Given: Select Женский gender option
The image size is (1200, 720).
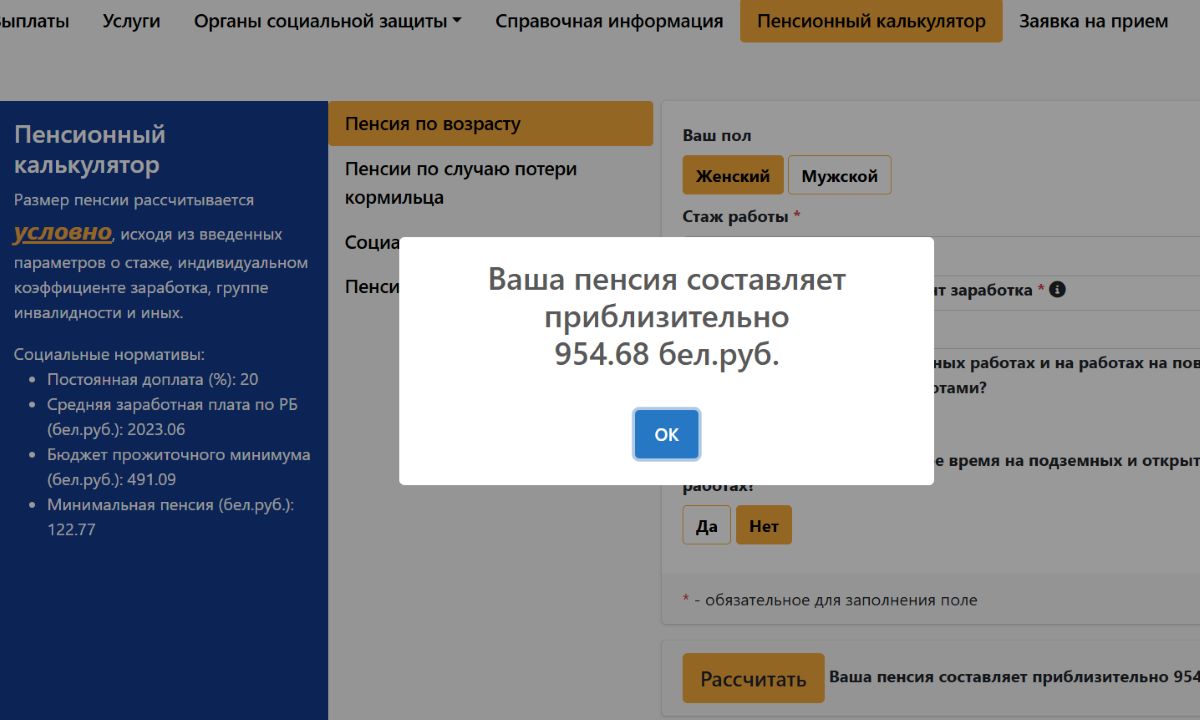Looking at the screenshot, I should [x=733, y=174].
